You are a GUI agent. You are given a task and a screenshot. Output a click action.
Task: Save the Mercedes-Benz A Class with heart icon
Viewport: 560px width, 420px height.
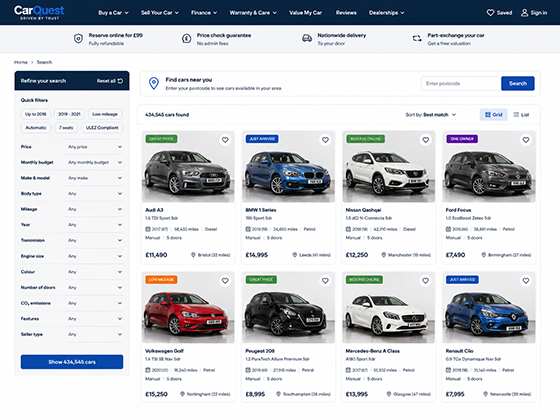[x=426, y=281]
